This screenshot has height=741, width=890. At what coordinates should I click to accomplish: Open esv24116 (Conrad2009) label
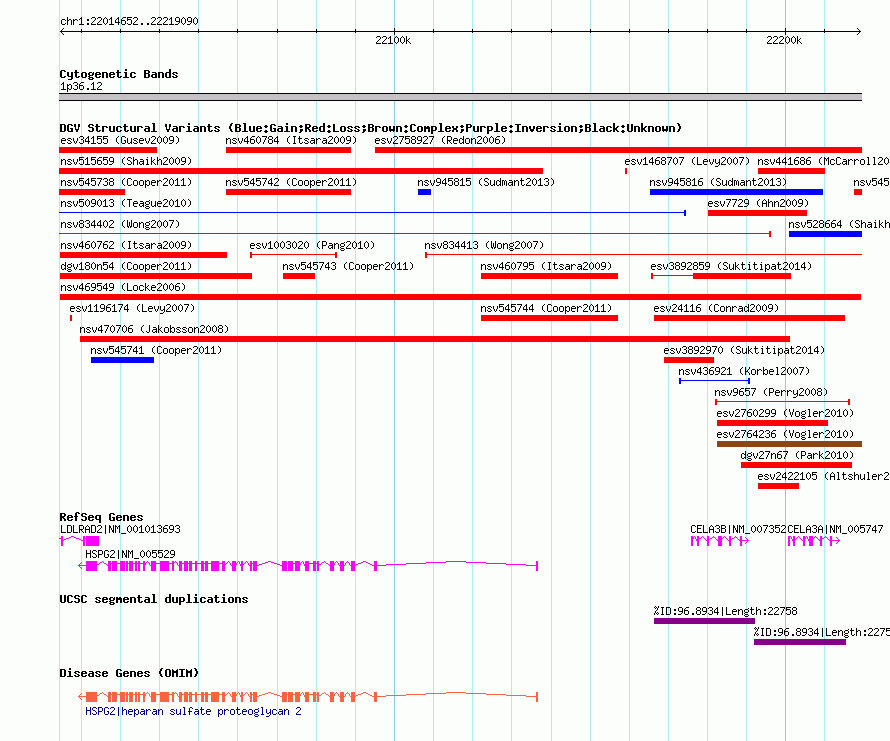pyautogui.click(x=716, y=308)
